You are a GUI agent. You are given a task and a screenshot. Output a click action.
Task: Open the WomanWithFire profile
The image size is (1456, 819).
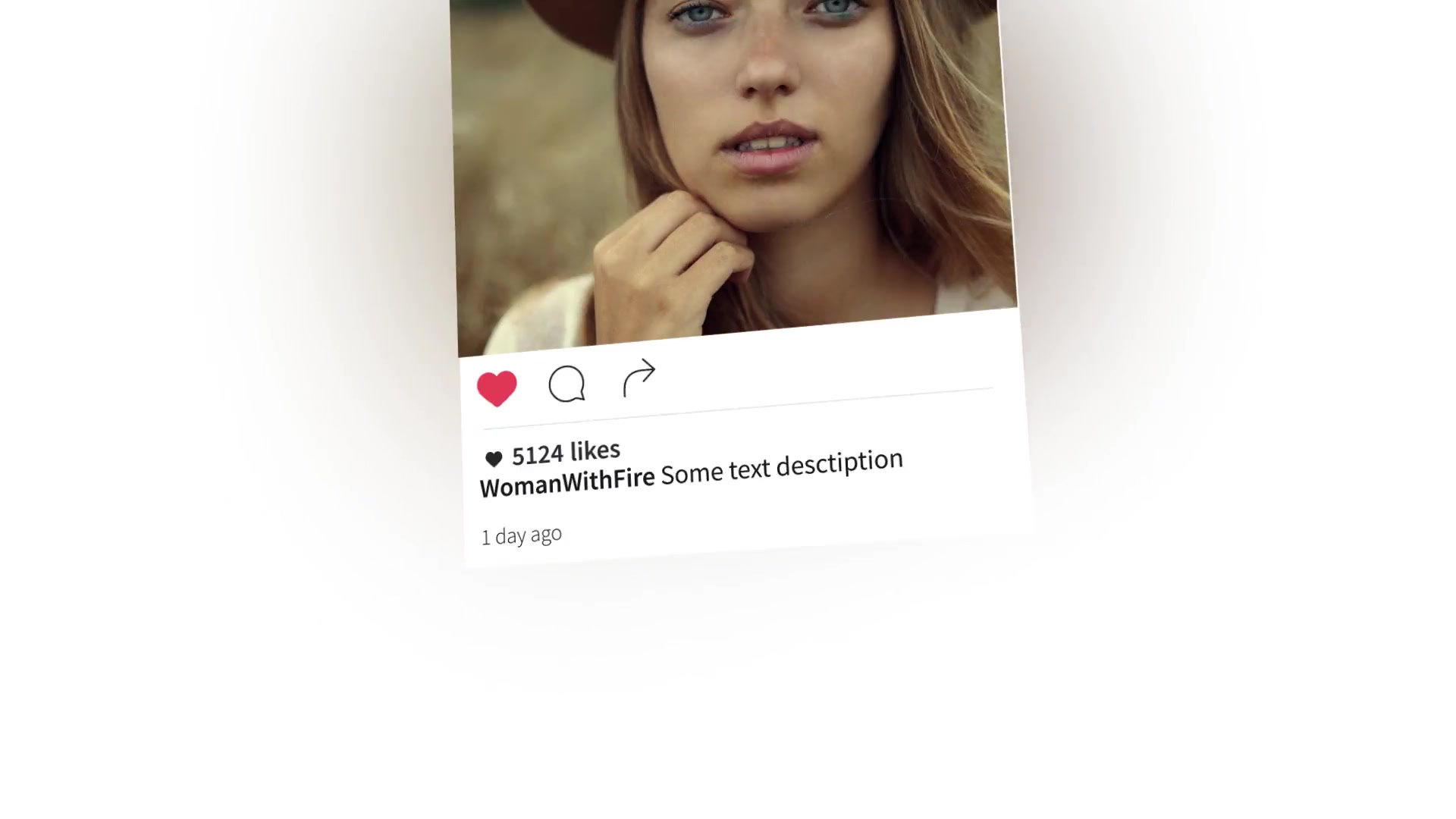tap(567, 482)
